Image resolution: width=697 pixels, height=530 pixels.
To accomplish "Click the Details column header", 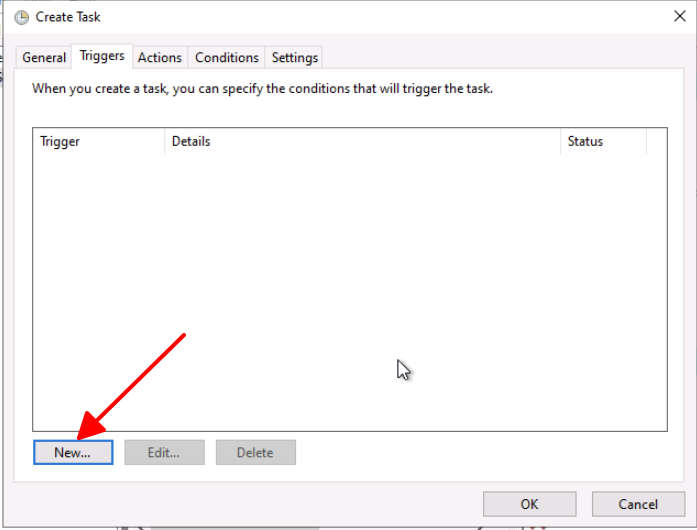I will pos(360,142).
